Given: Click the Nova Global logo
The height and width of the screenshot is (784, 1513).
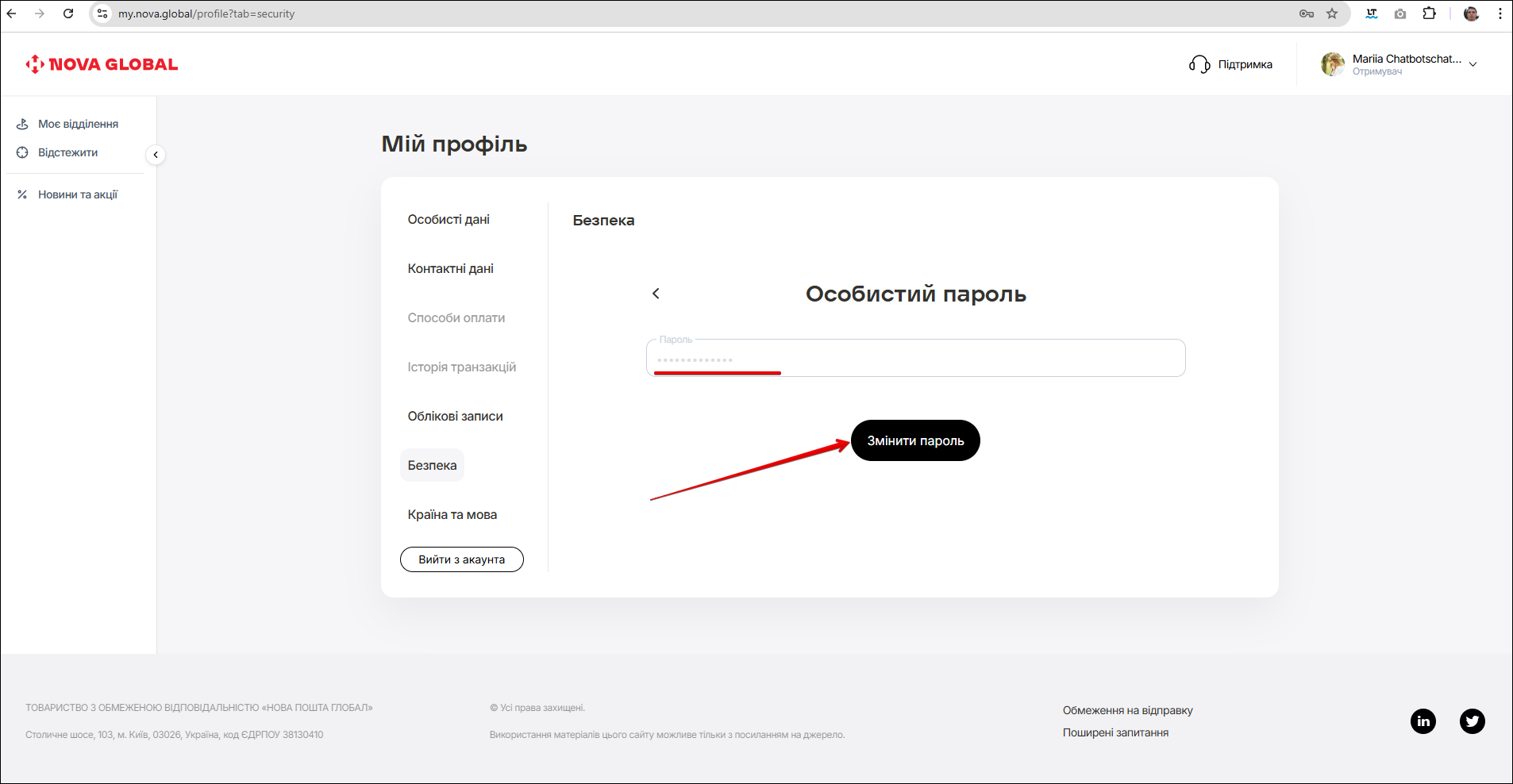Looking at the screenshot, I should coord(102,64).
